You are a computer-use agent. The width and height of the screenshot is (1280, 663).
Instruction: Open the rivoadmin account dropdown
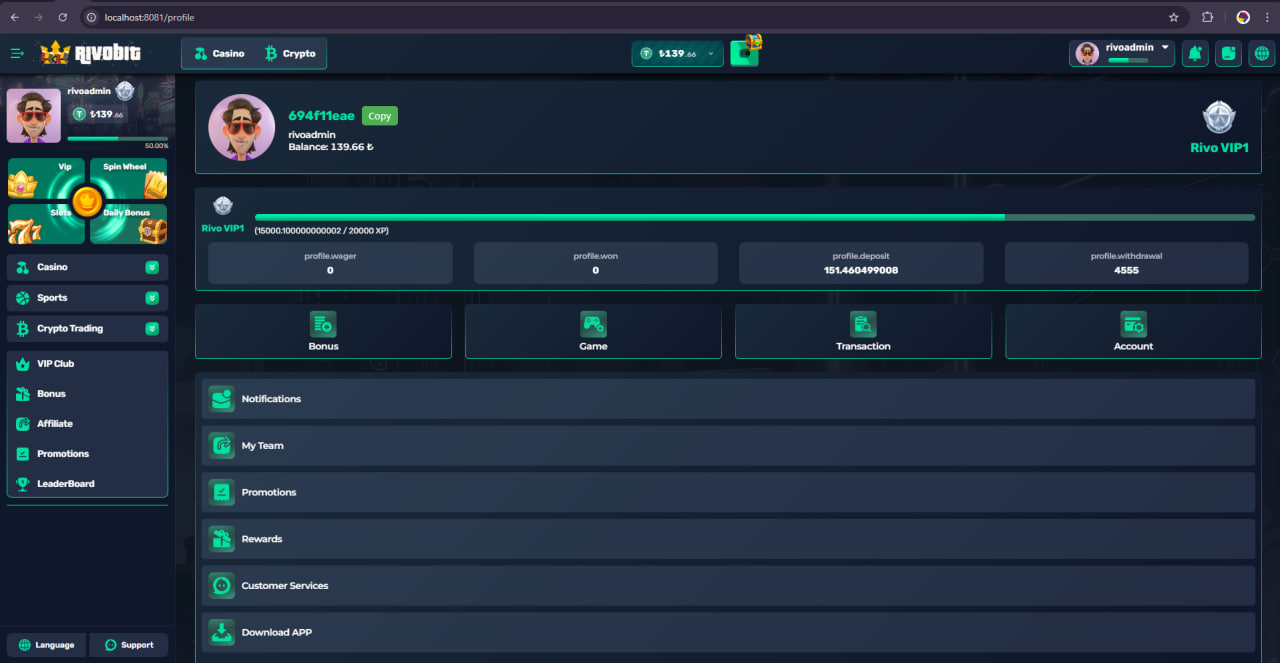(1121, 53)
